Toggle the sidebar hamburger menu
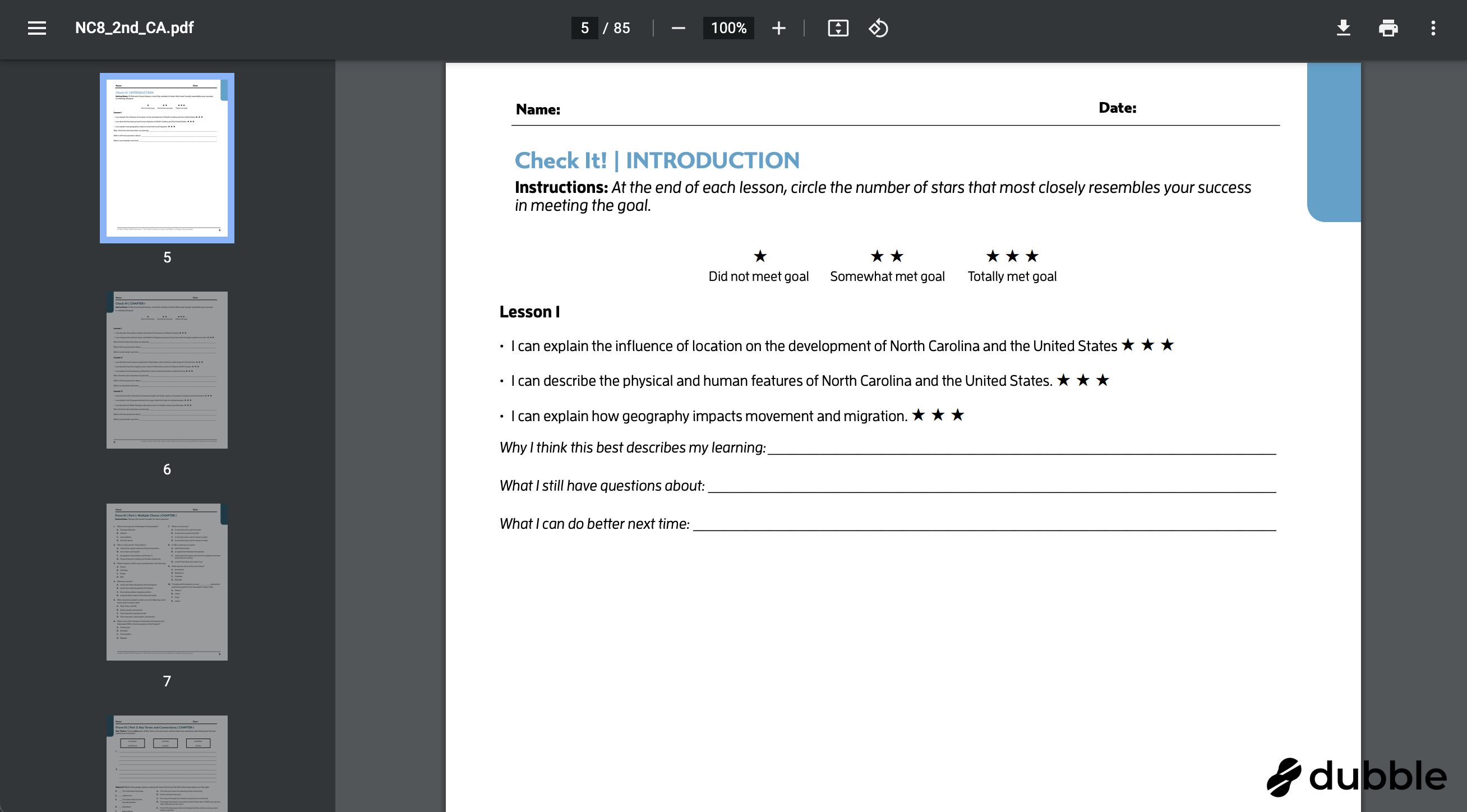The width and height of the screenshot is (1467, 812). coord(37,28)
